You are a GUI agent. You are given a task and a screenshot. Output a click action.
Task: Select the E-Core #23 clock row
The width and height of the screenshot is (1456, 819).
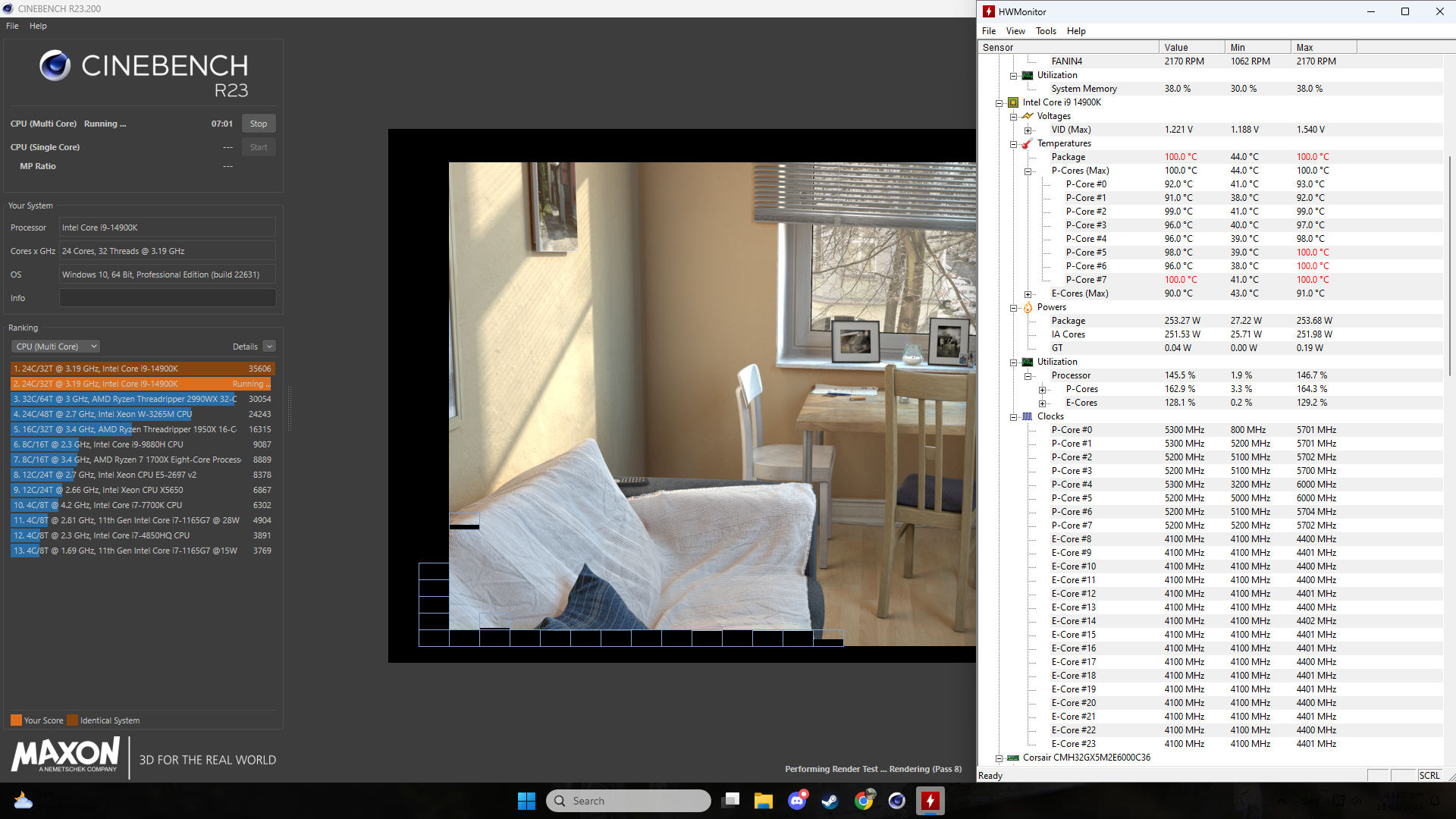pos(1210,744)
